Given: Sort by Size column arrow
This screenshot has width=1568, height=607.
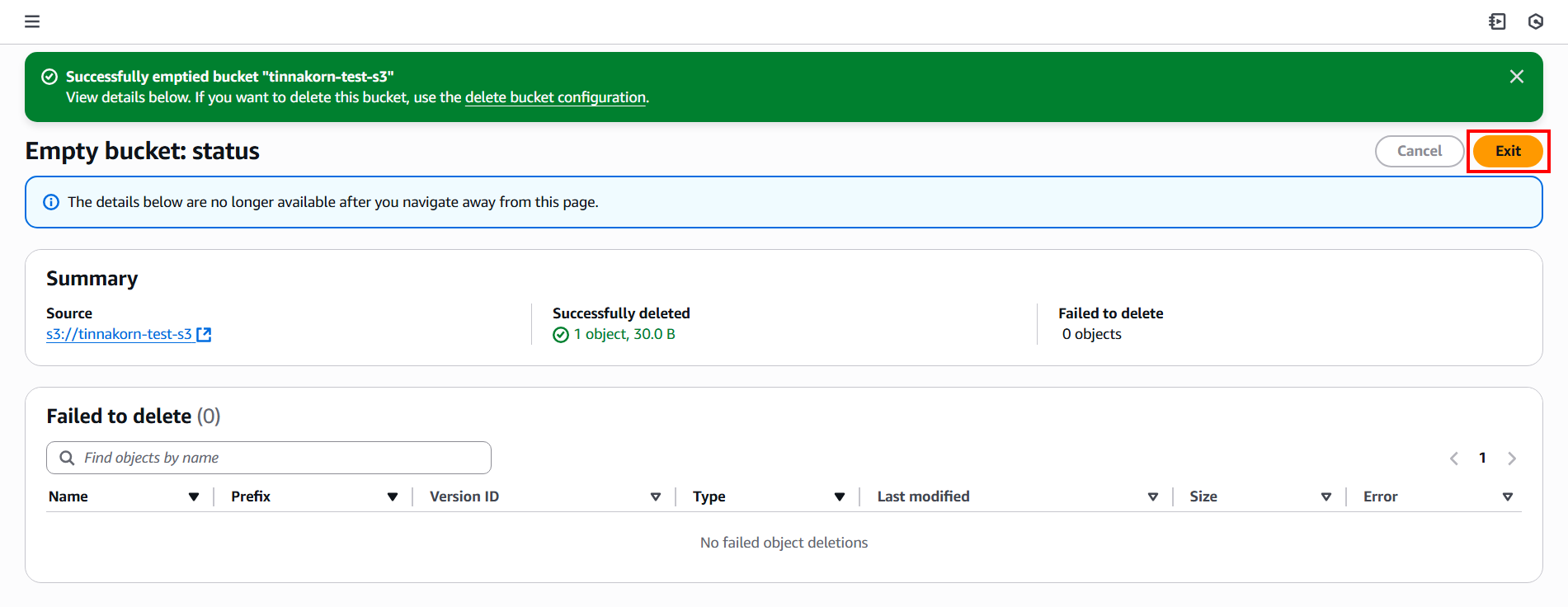Looking at the screenshot, I should tap(1326, 496).
